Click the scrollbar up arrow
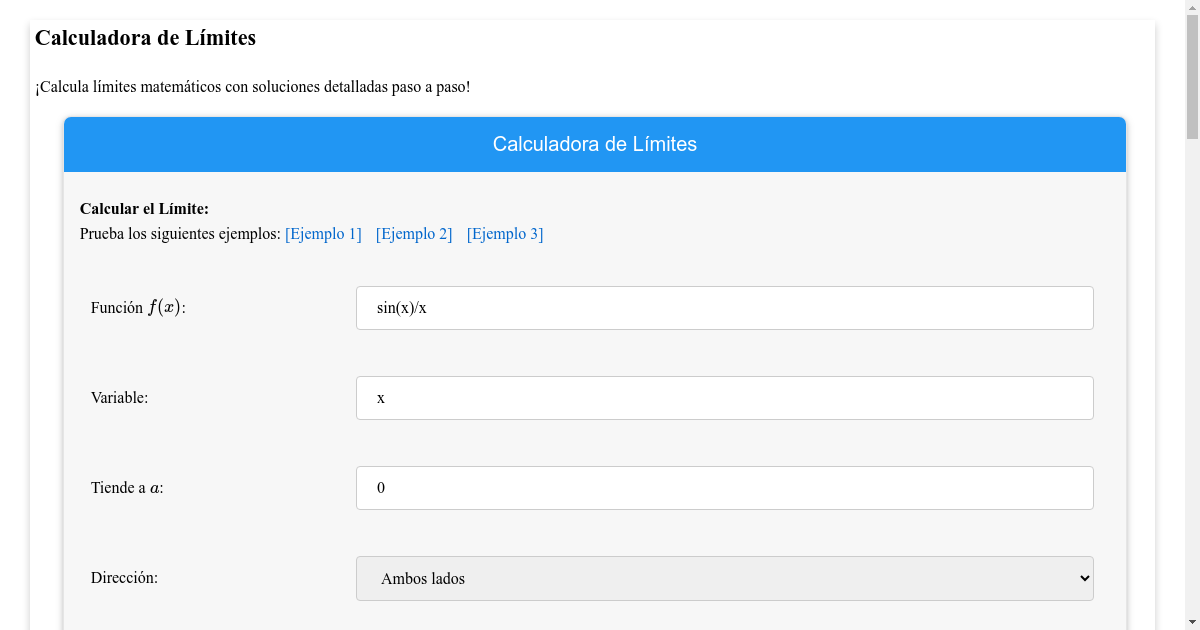 point(1192,8)
